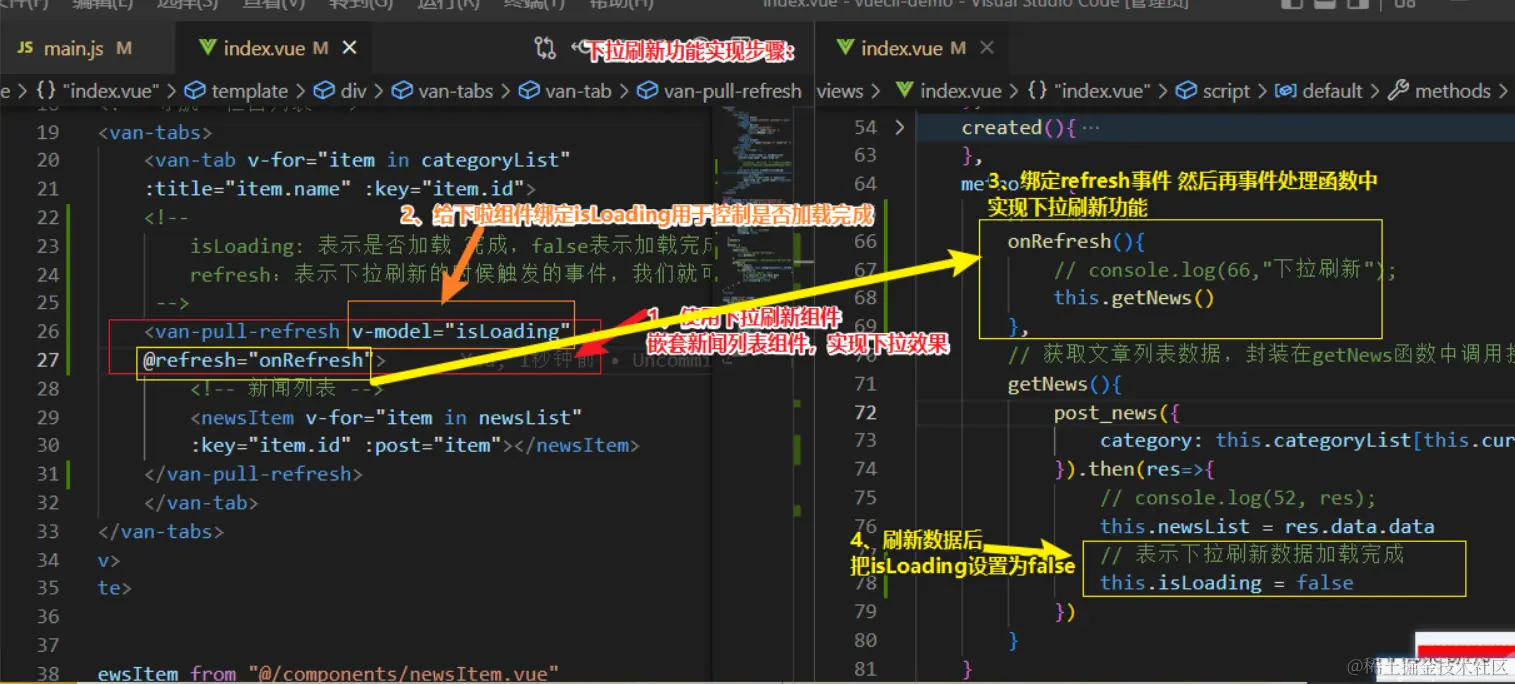Open the views breadcrumb in right editor

[x=840, y=91]
